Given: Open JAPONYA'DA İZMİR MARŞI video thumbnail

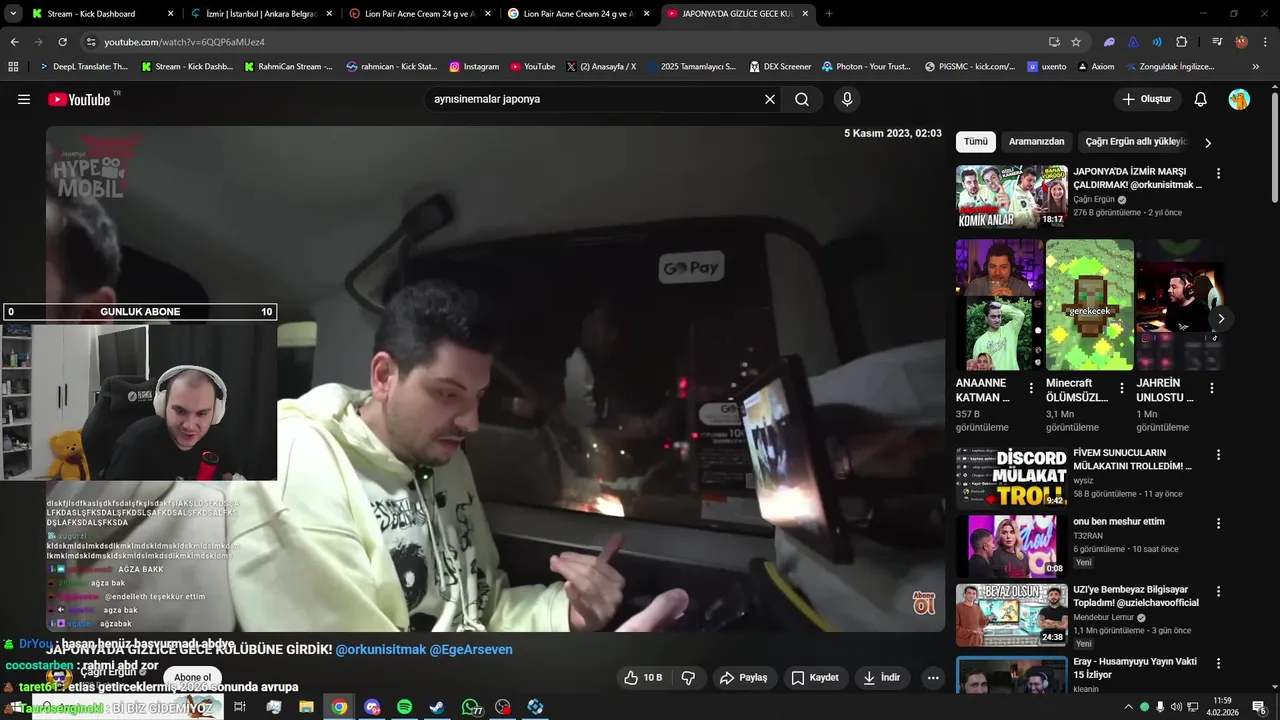Looking at the screenshot, I should click(1012, 197).
